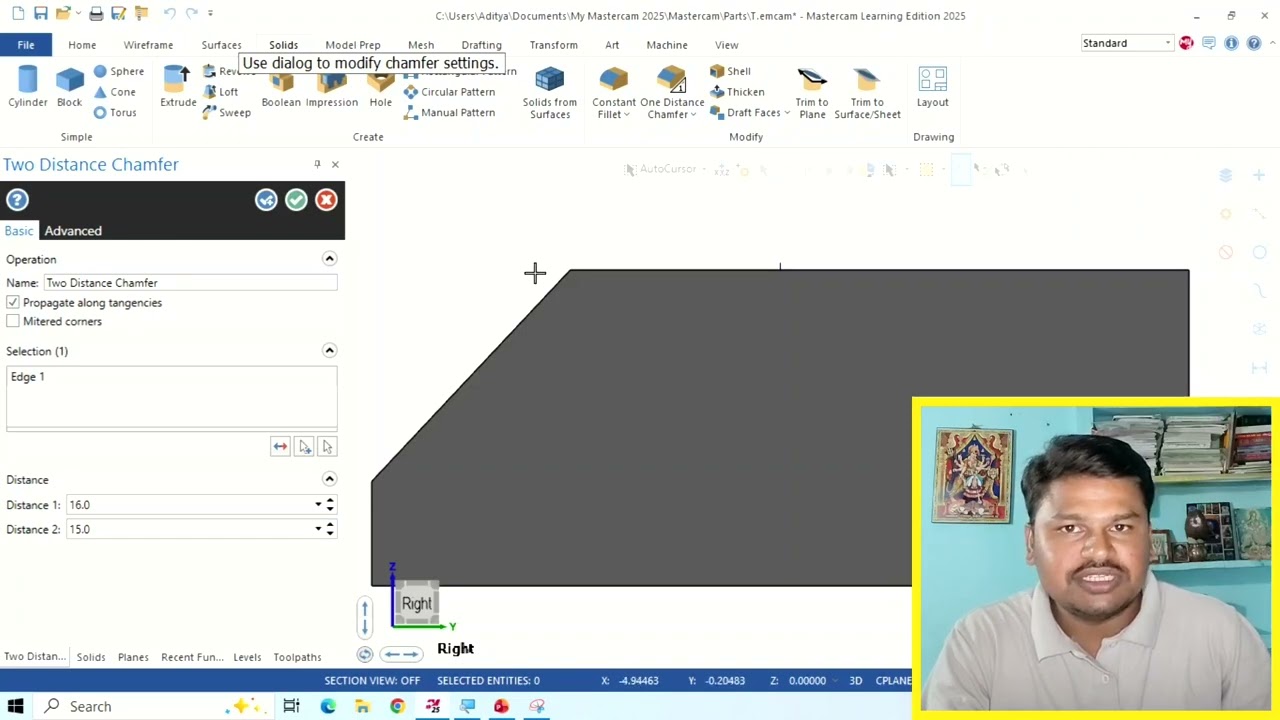Cancel the chamfer with red X button

[326, 200]
